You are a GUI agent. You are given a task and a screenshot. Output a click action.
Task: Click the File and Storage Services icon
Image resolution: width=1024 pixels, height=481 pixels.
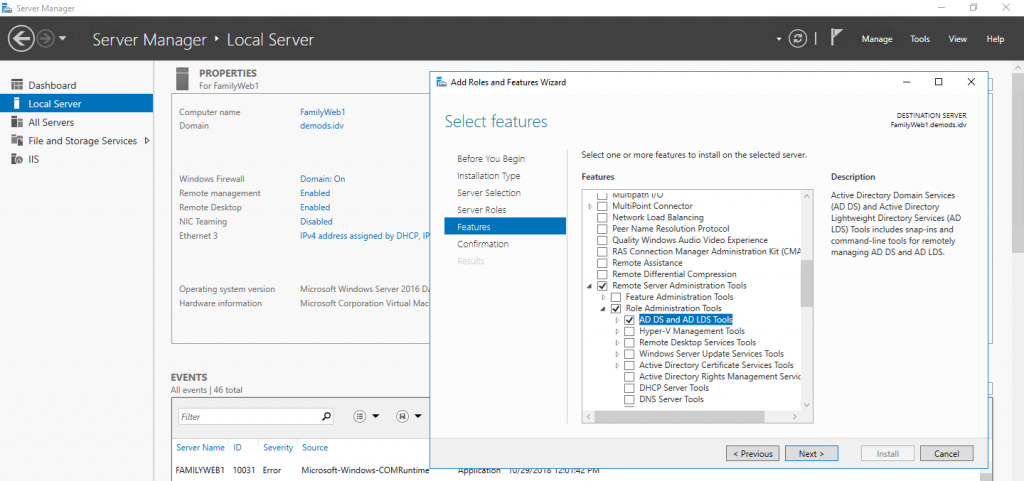click(17, 140)
